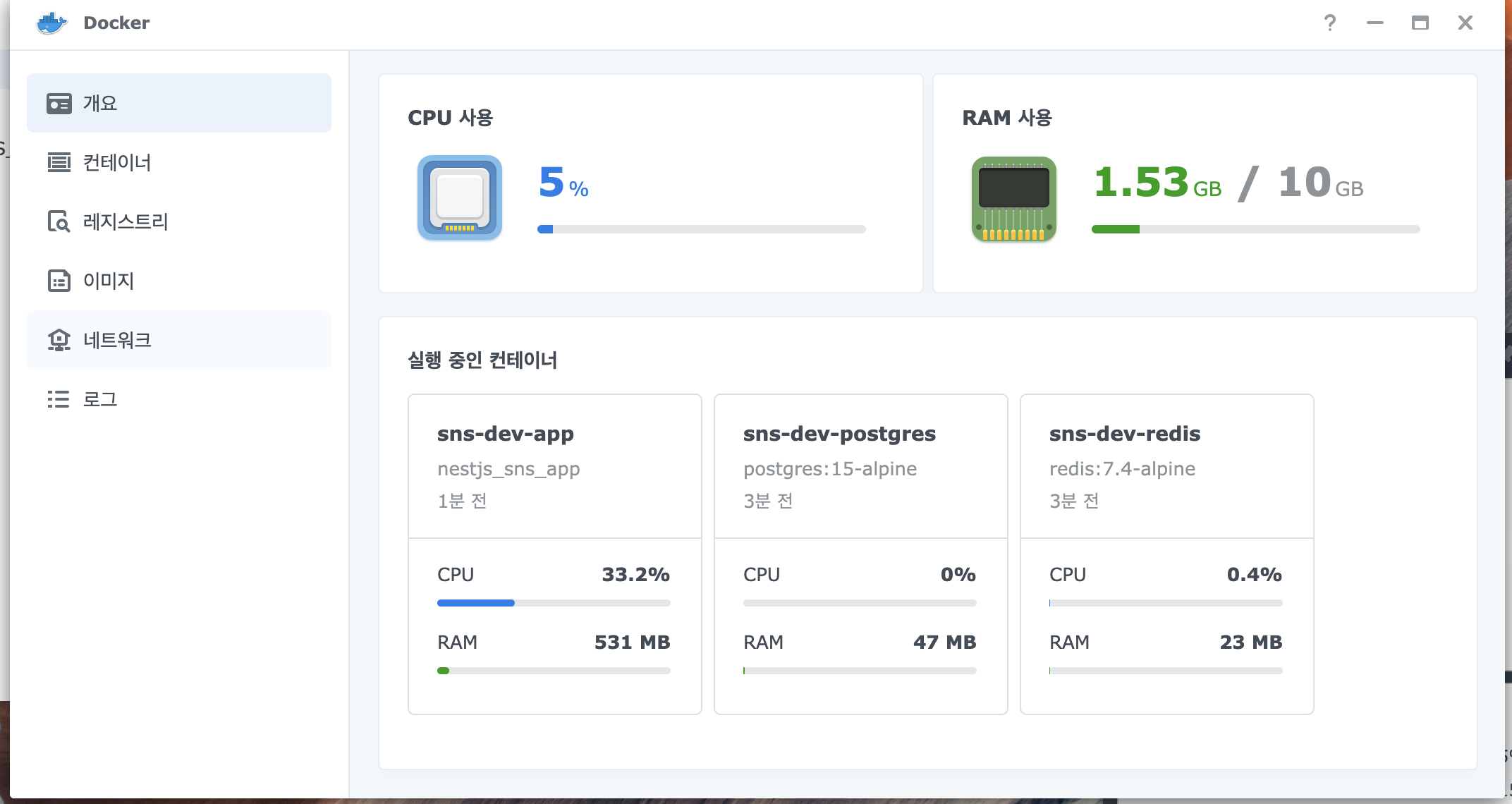Viewport: 1512px width, 804px height.
Task: Click the green RAM module icon
Action: pos(1013,199)
